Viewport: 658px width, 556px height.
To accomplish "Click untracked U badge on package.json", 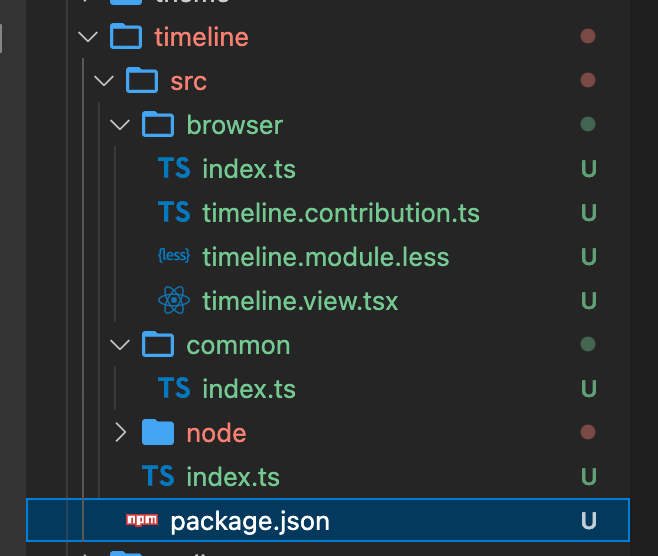I will coord(589,521).
